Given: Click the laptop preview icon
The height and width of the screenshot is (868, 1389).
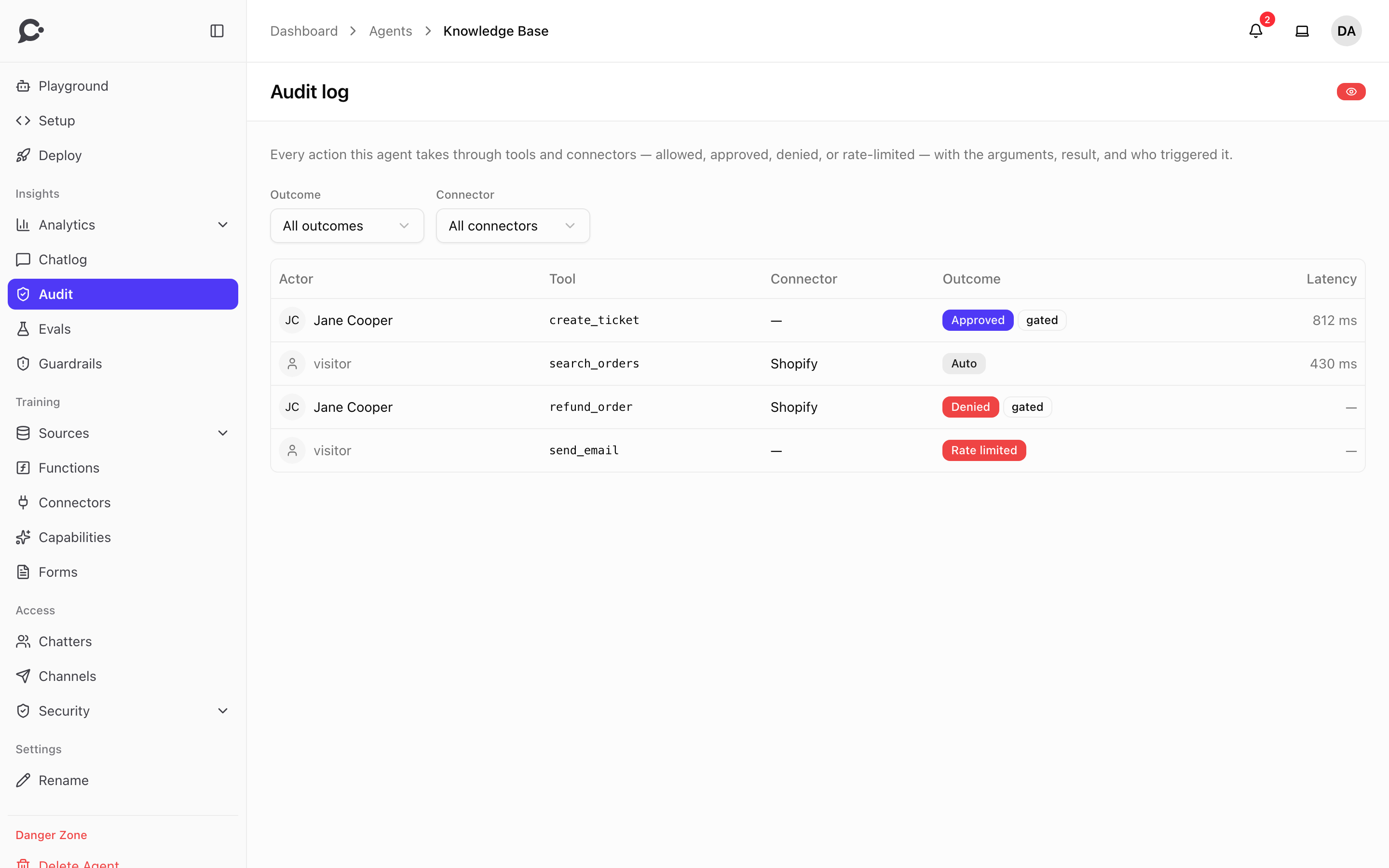Looking at the screenshot, I should point(1302,31).
